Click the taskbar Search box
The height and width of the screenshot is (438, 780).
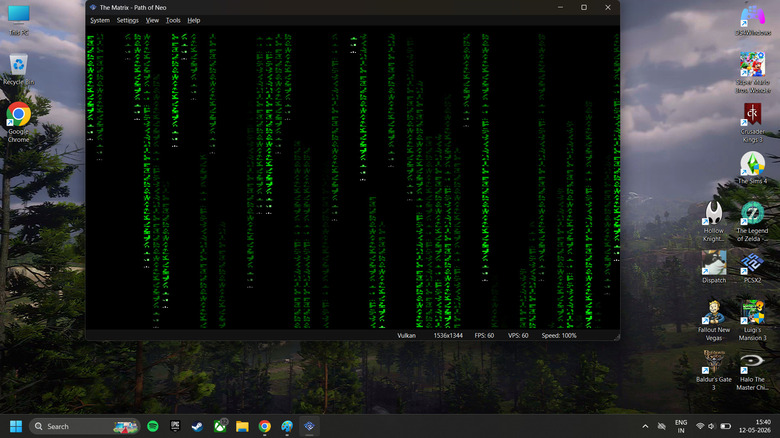coord(85,427)
